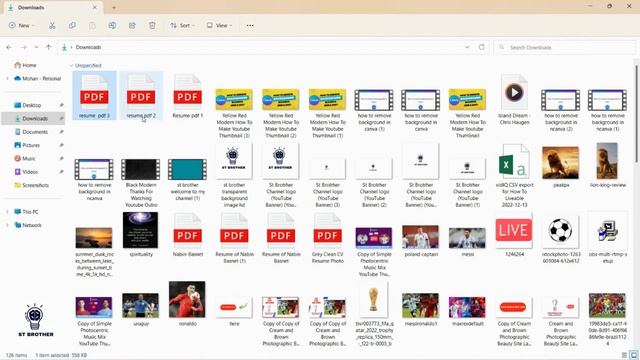Click the Rename icon in toolbar
The width and height of the screenshot is (640, 360).
[112, 25]
